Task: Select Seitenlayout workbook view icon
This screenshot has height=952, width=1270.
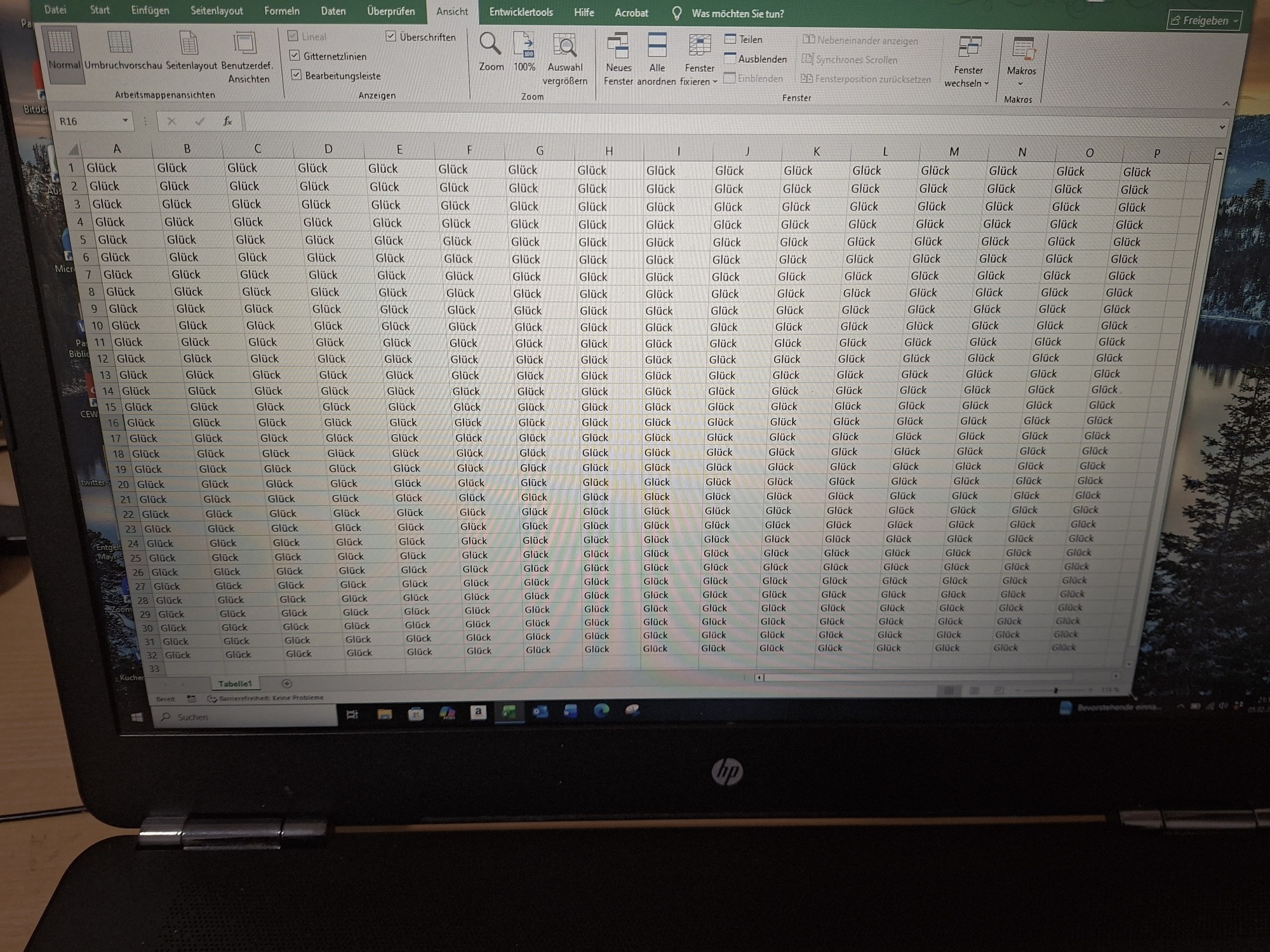Action: [189, 43]
